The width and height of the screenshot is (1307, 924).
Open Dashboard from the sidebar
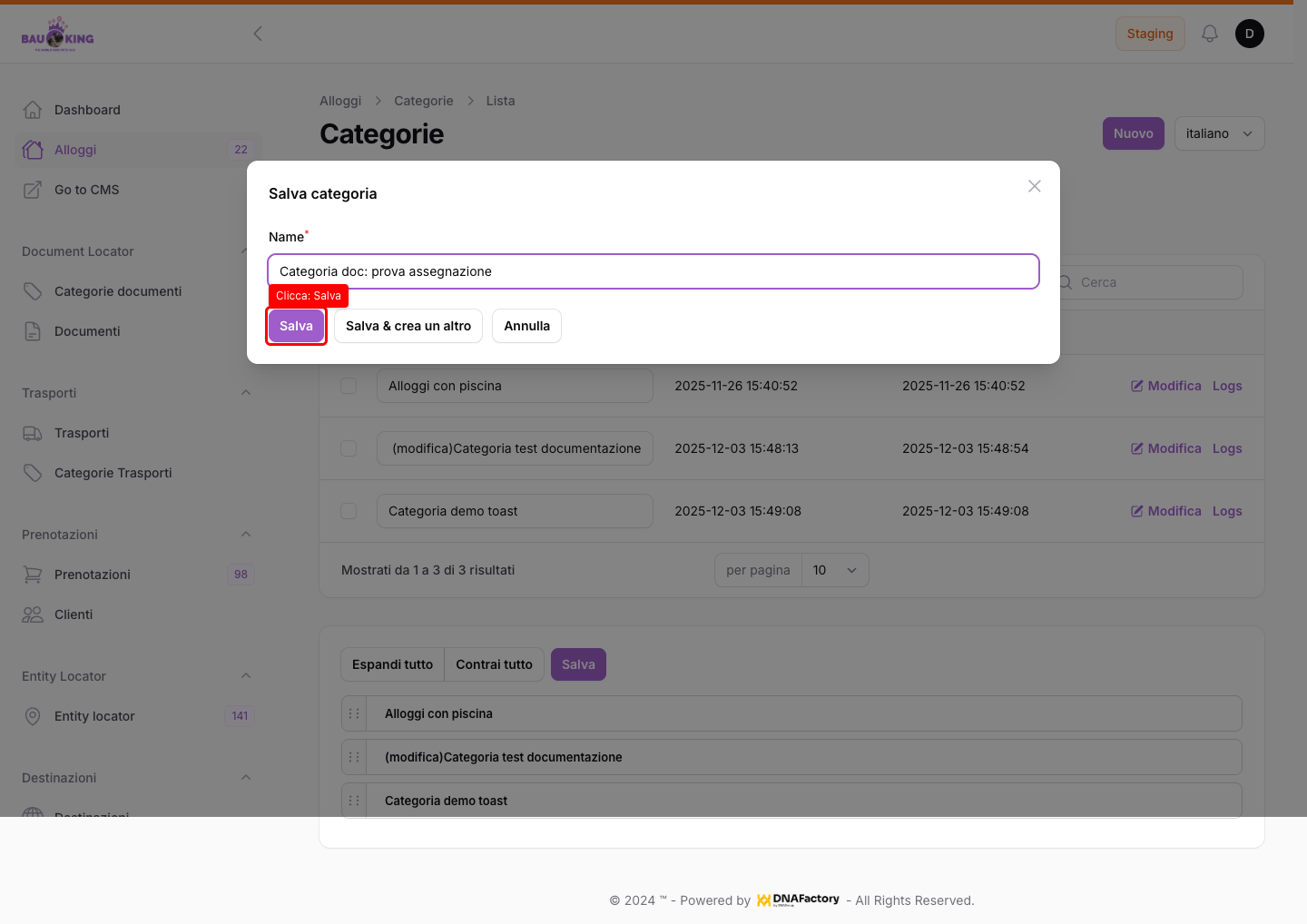tap(87, 110)
